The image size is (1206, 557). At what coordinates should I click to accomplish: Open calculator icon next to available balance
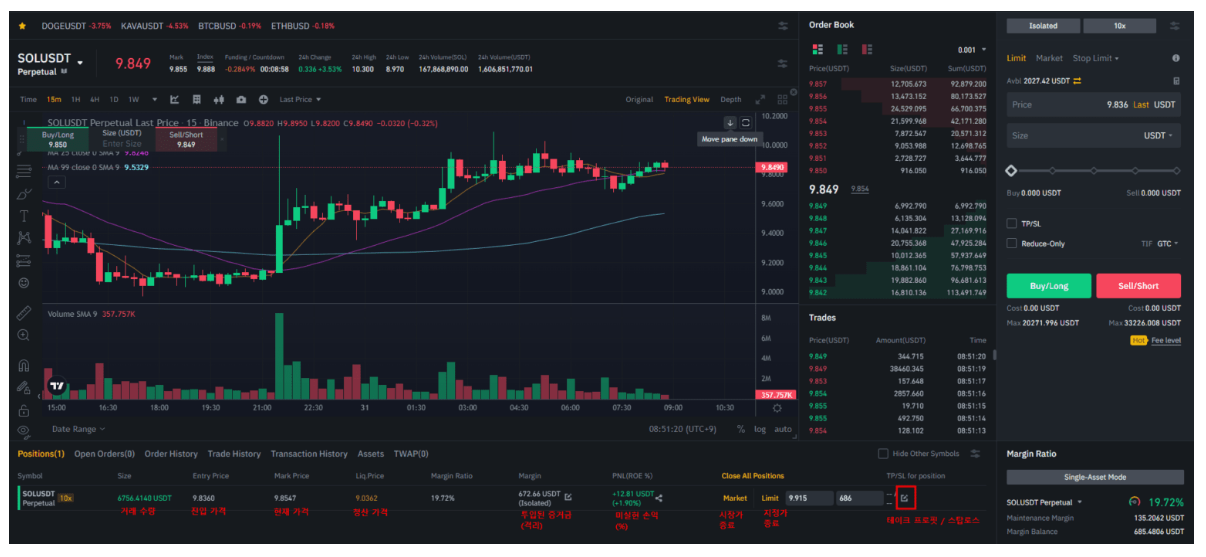pyautogui.click(x=1176, y=81)
